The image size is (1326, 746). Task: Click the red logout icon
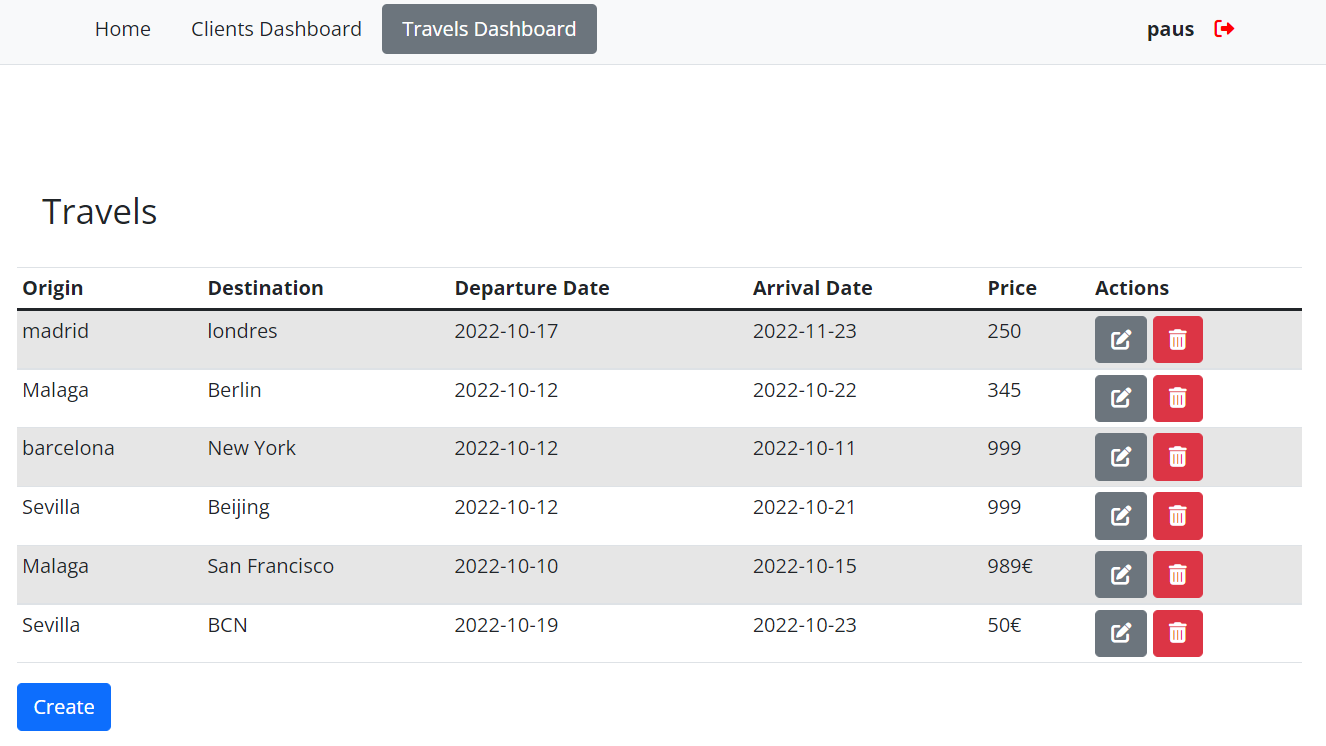pos(1224,29)
